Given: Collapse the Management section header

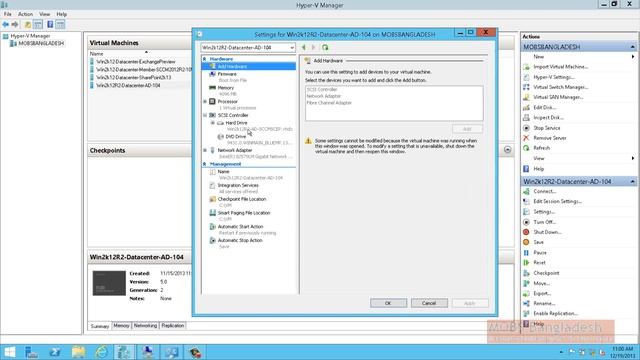Looking at the screenshot, I should click(204, 164).
